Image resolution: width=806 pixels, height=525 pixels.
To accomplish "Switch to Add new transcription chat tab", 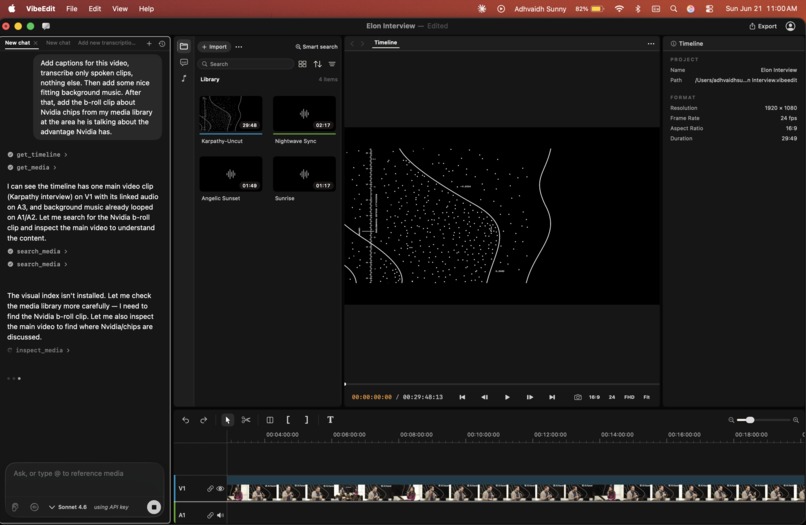I will click(x=106, y=43).
